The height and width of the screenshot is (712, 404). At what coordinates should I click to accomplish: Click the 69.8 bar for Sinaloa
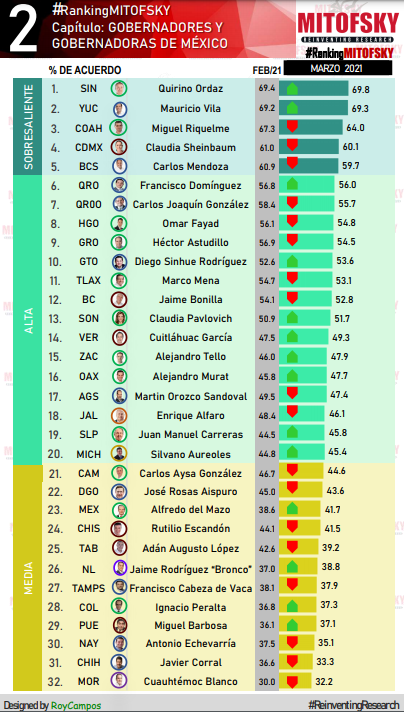[x=314, y=89]
